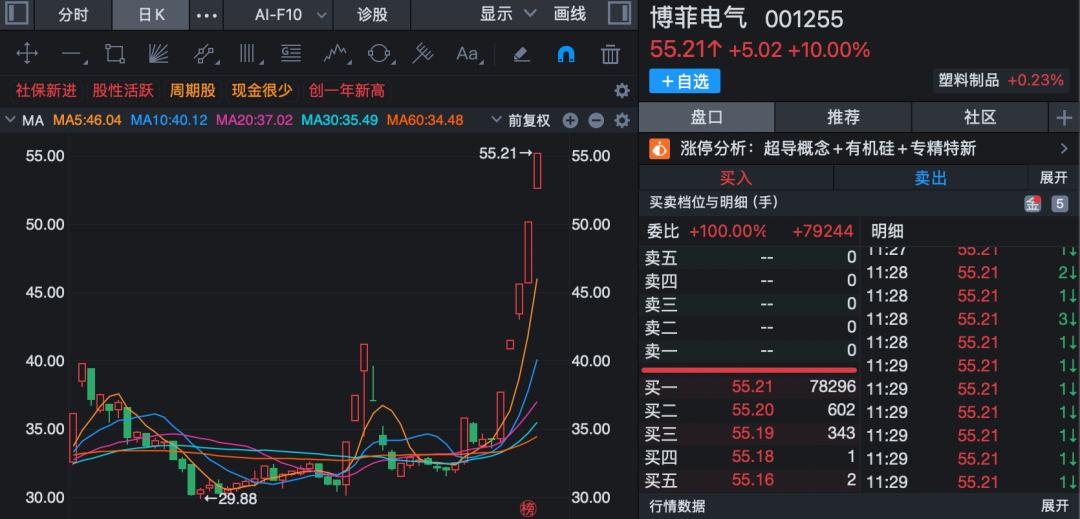The image size is (1080, 519).
Task: Toggle the right sidebar panel
Action: [620, 15]
